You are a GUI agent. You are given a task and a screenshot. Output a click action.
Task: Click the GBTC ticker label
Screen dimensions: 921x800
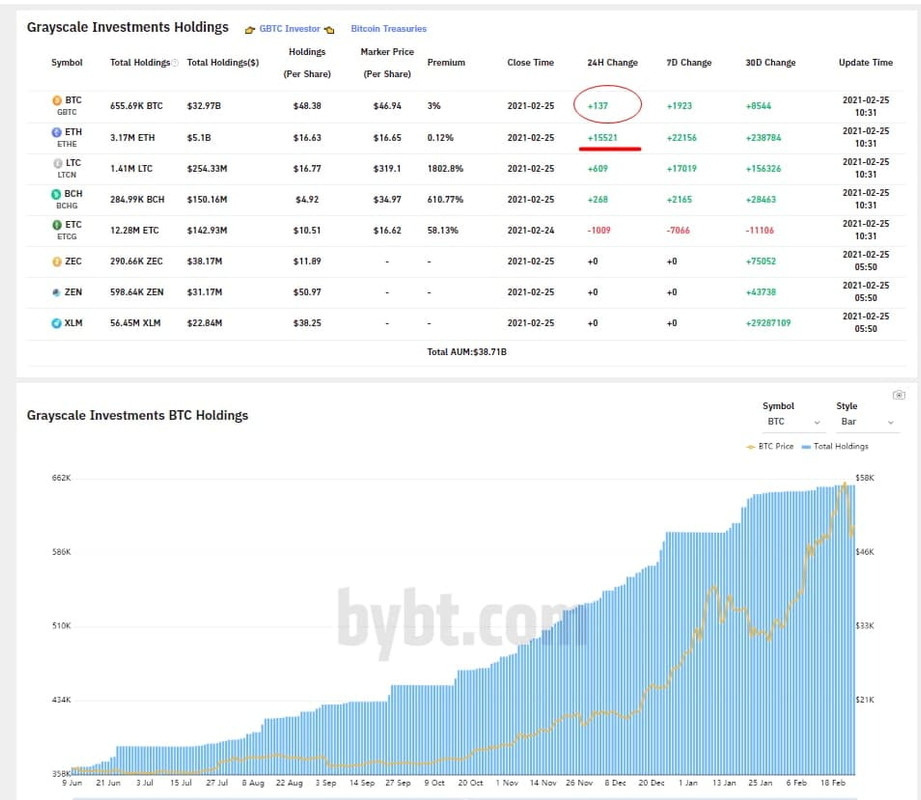(x=66, y=112)
